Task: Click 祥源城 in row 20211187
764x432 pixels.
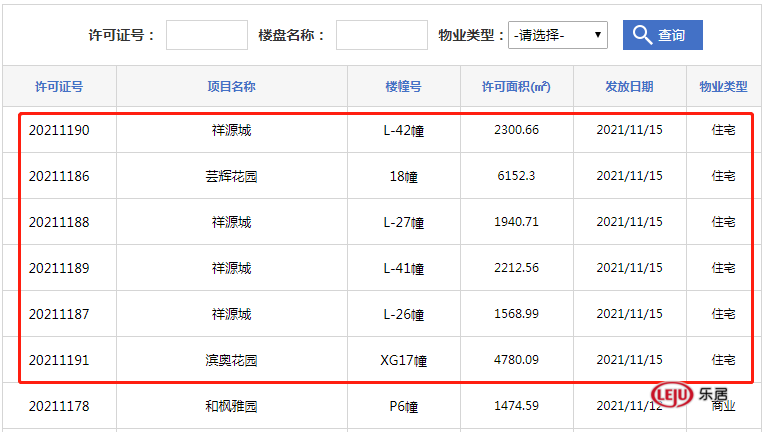Action: pyautogui.click(x=231, y=314)
